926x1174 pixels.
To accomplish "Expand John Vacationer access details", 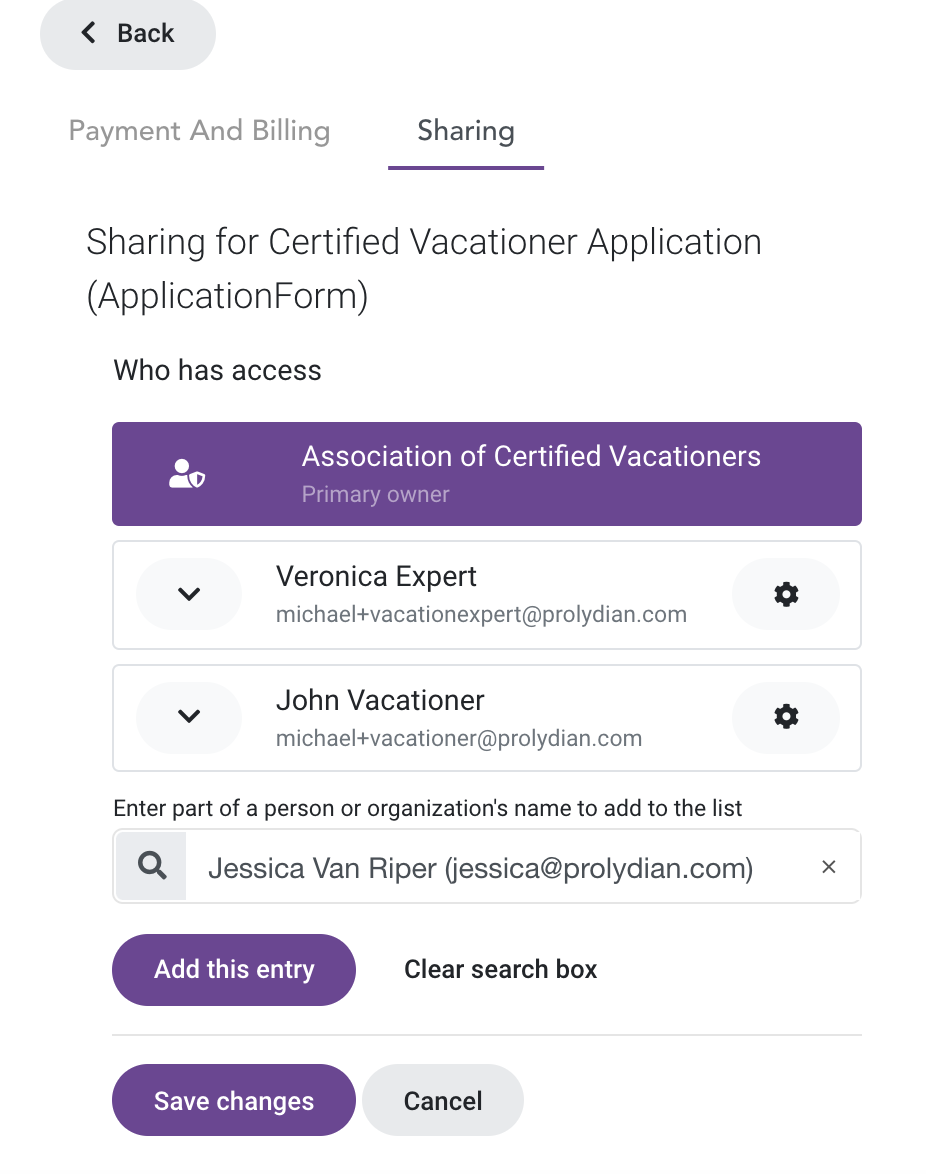I will (189, 717).
